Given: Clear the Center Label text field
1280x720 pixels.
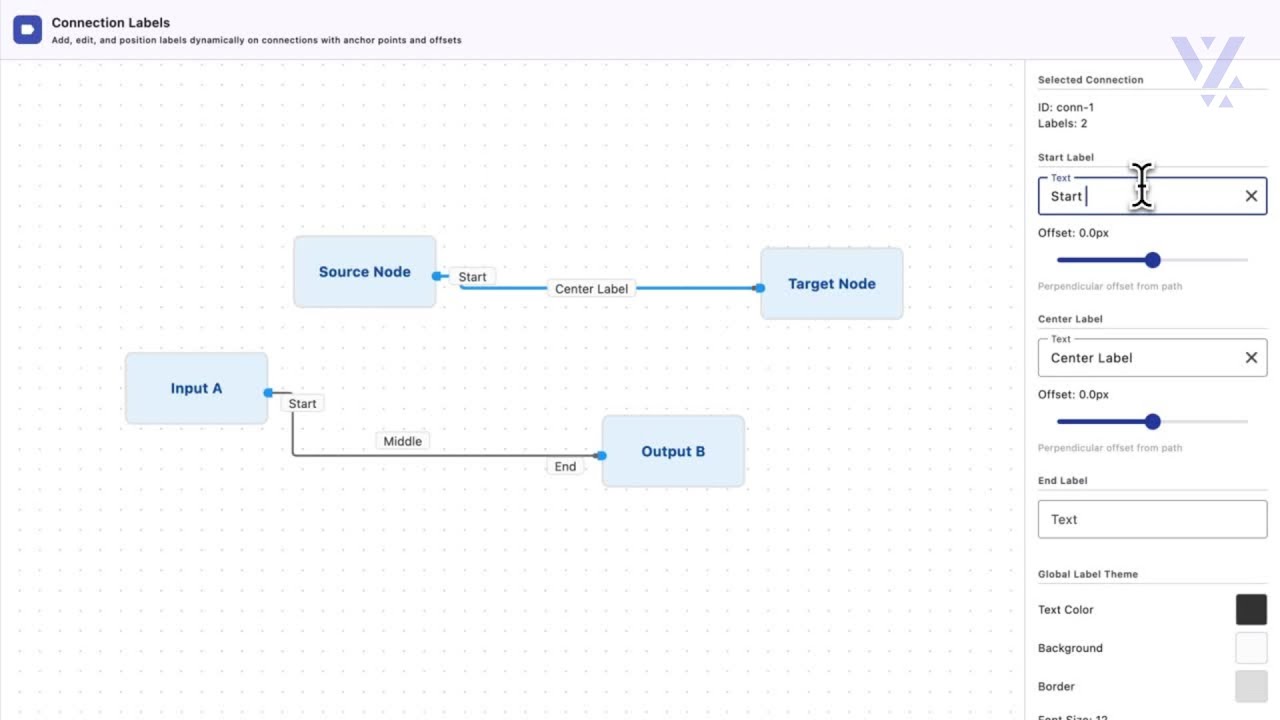Looking at the screenshot, I should click(1251, 357).
